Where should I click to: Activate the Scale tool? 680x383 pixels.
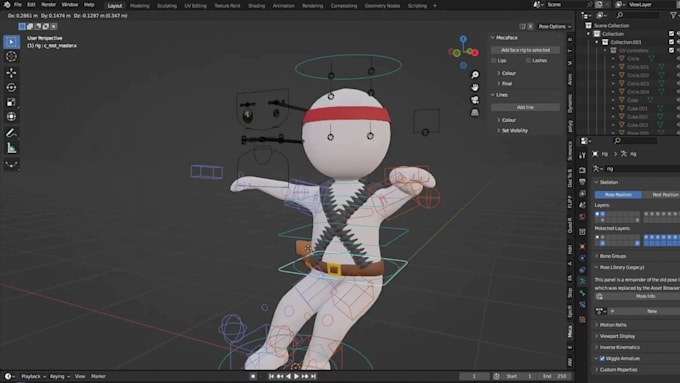[x=11, y=102]
